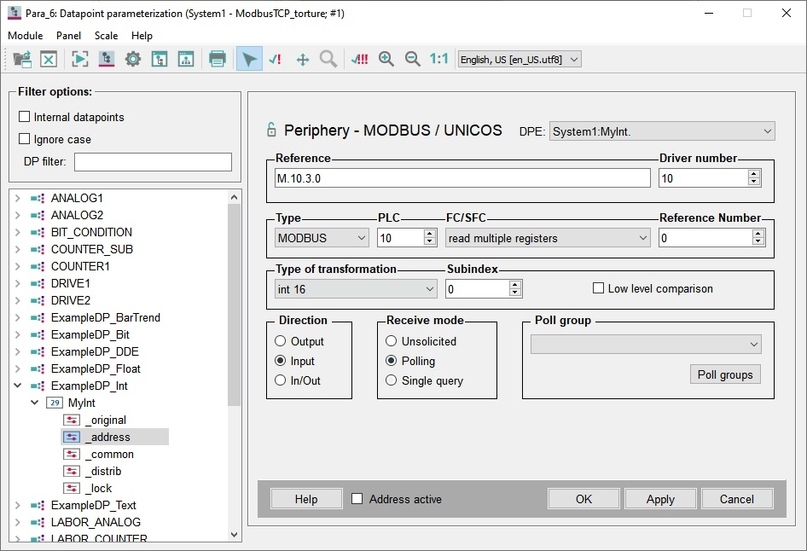
Task: Increase the Driver number stepper value
Action: (x=754, y=174)
